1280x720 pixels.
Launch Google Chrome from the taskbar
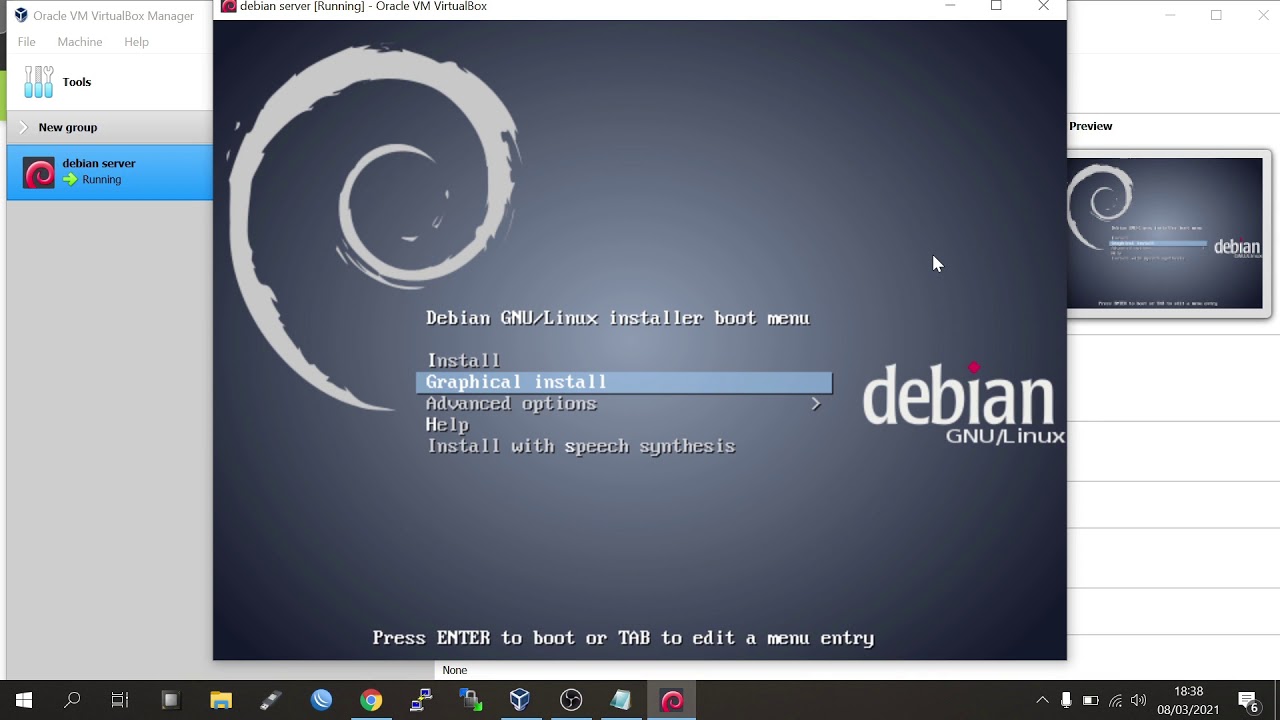coord(371,700)
